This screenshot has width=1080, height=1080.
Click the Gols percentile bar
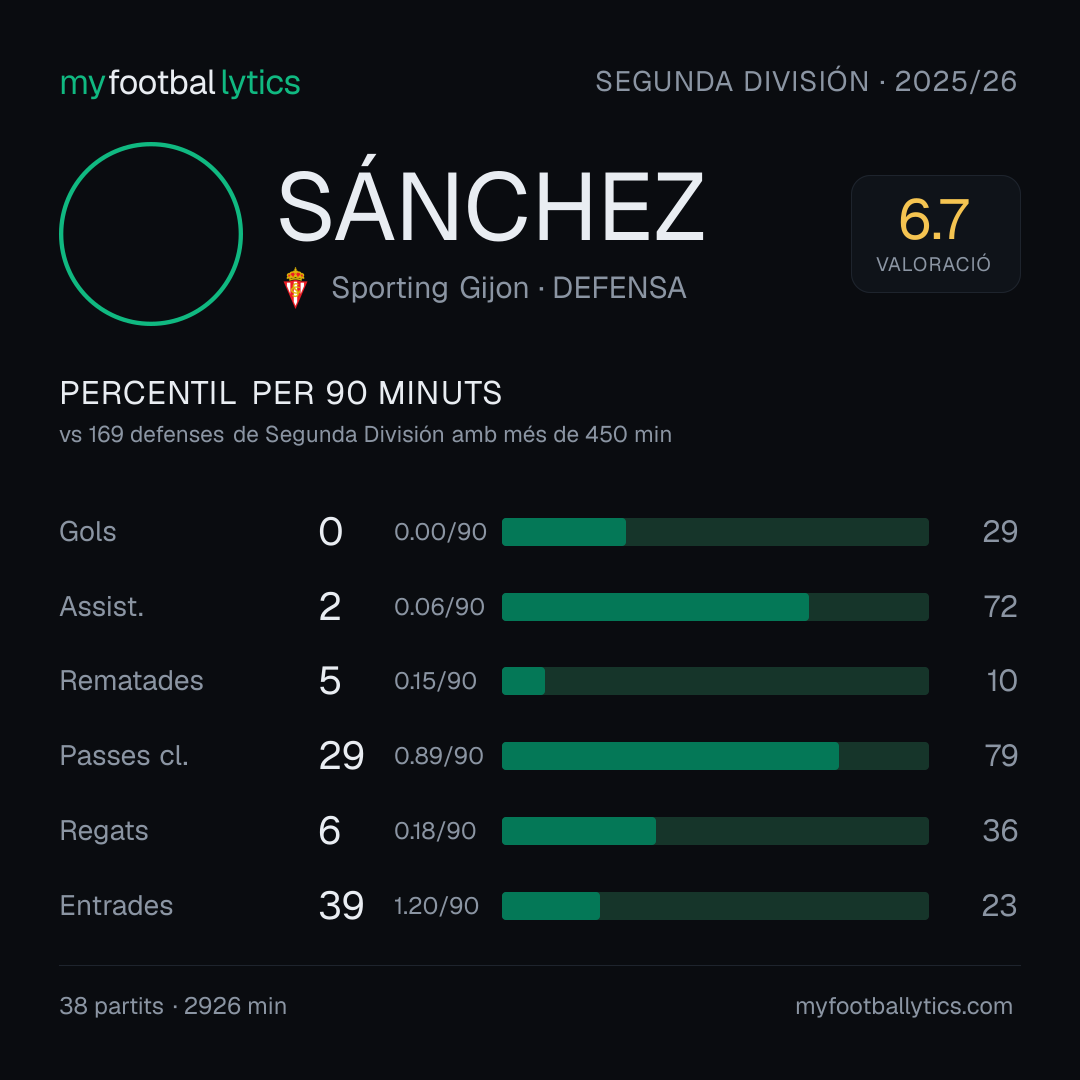[x=715, y=532]
